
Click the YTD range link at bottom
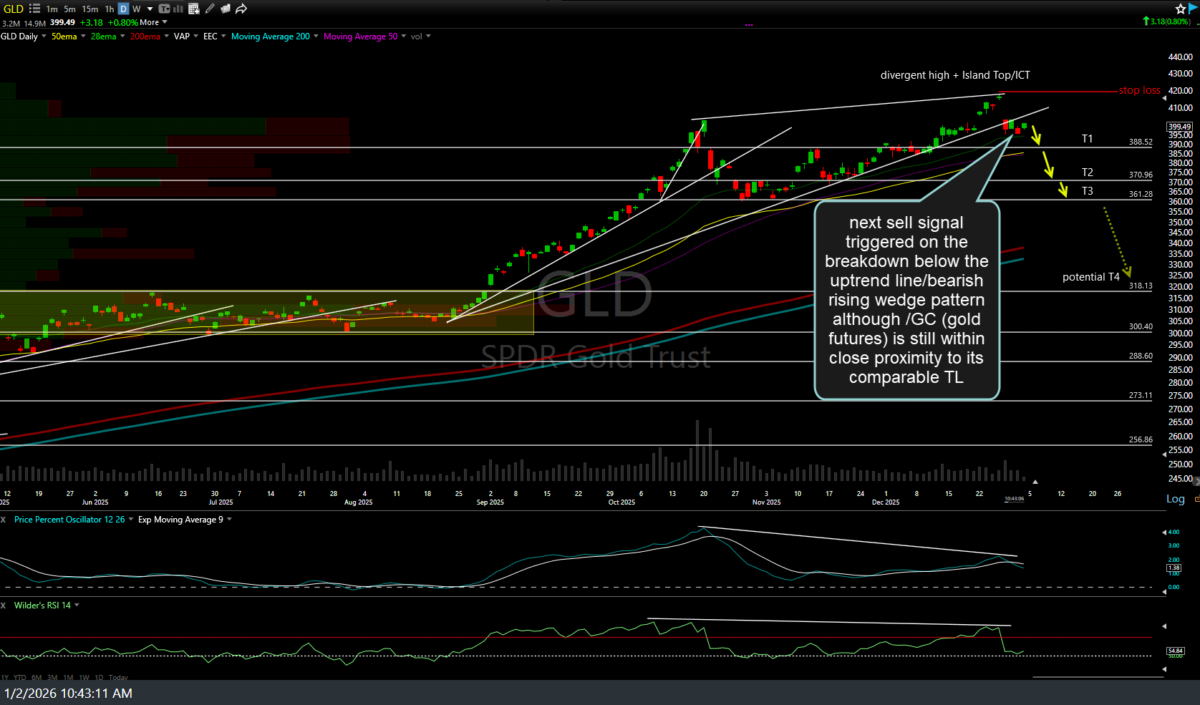click(x=20, y=677)
